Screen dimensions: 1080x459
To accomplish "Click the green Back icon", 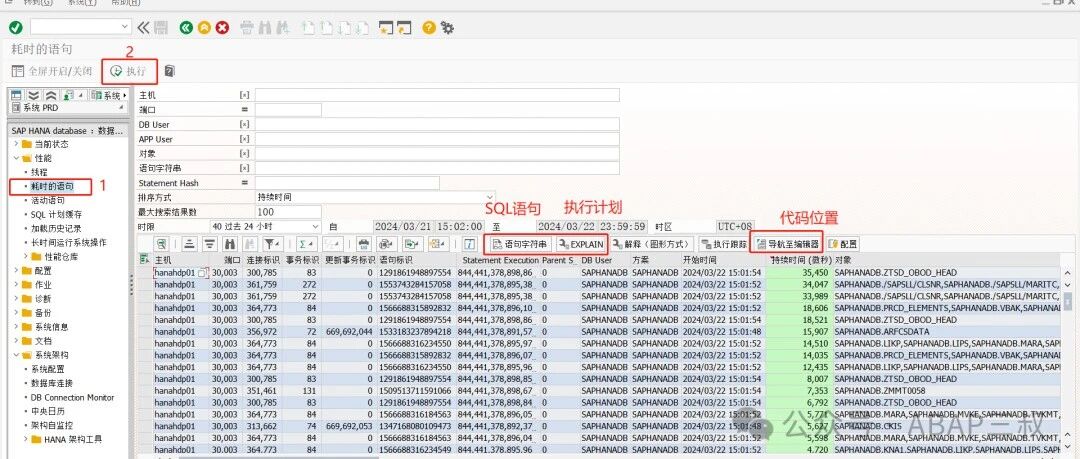I will pyautogui.click(x=186, y=28).
